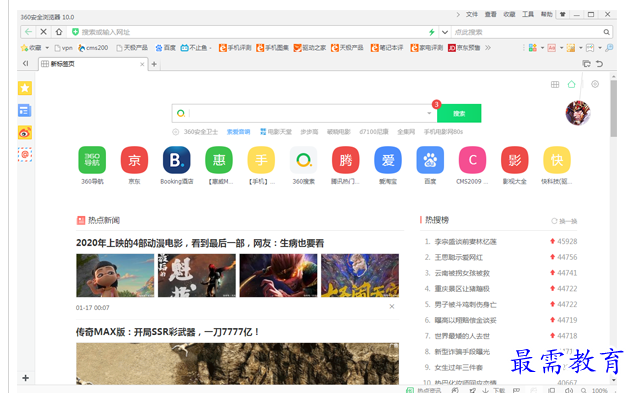
Task: Open the 文件 menu
Action: click(472, 15)
